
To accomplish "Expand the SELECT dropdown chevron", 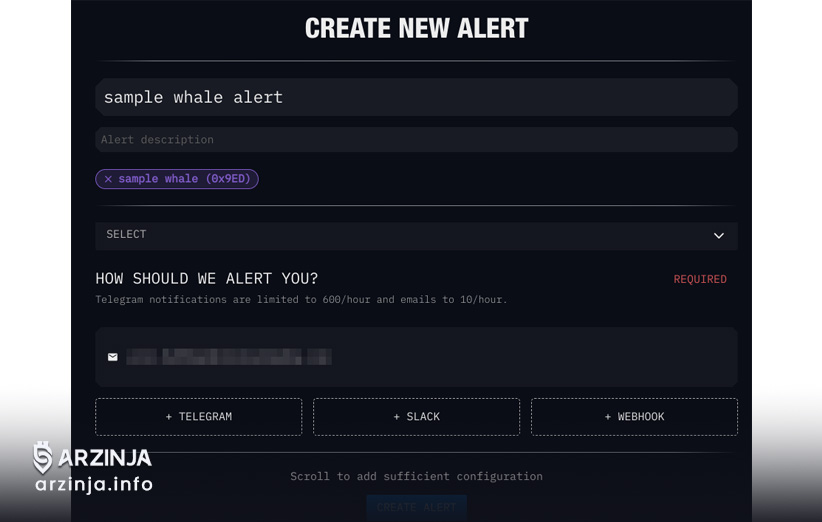I will click(x=719, y=236).
